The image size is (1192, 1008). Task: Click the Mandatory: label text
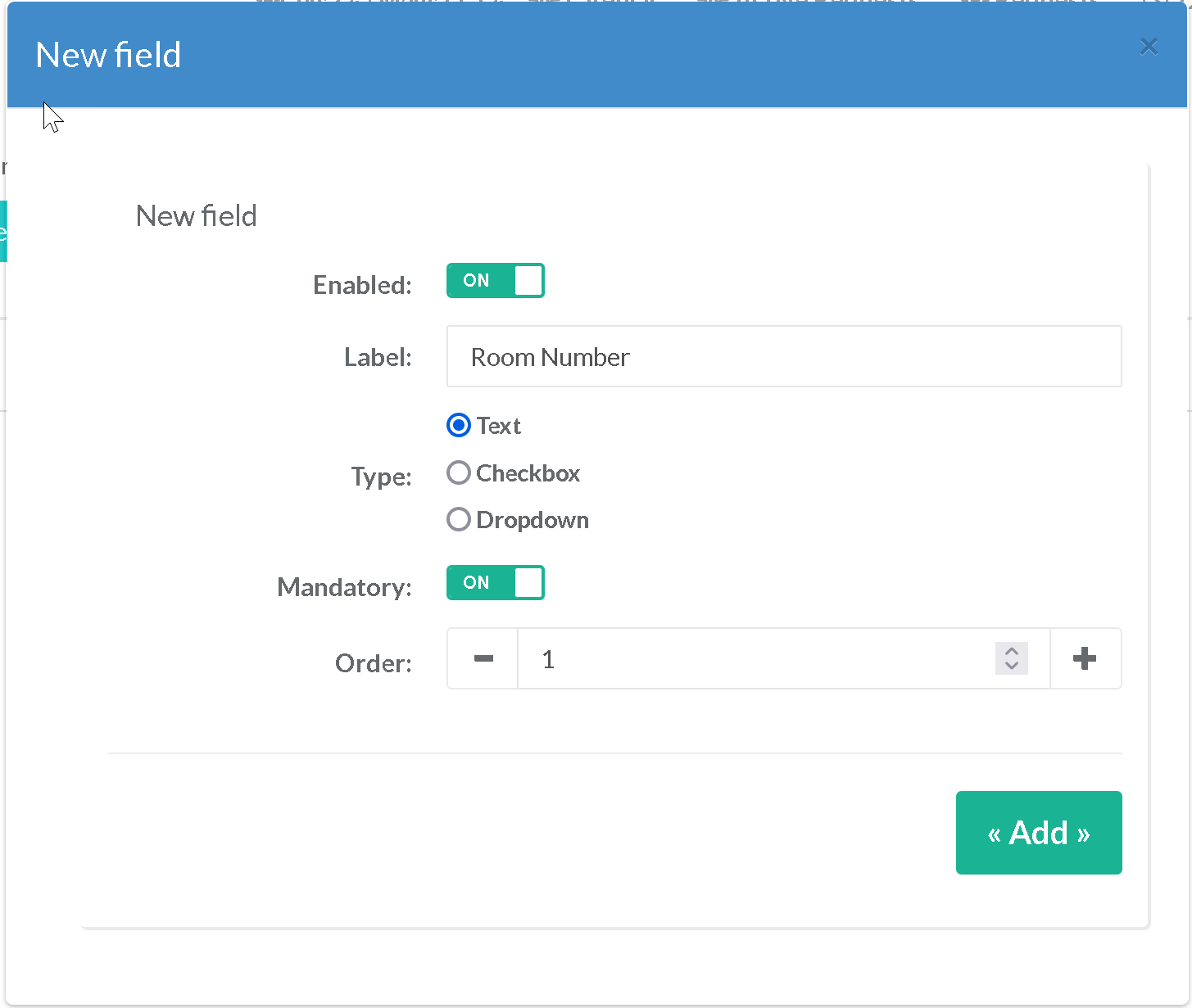point(344,587)
